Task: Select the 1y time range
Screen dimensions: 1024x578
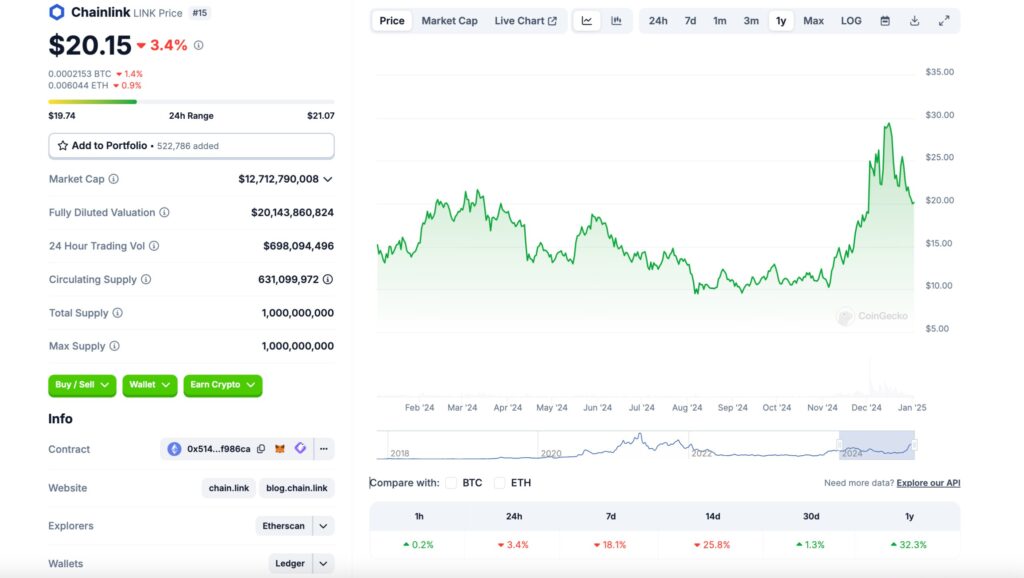Action: click(781, 21)
